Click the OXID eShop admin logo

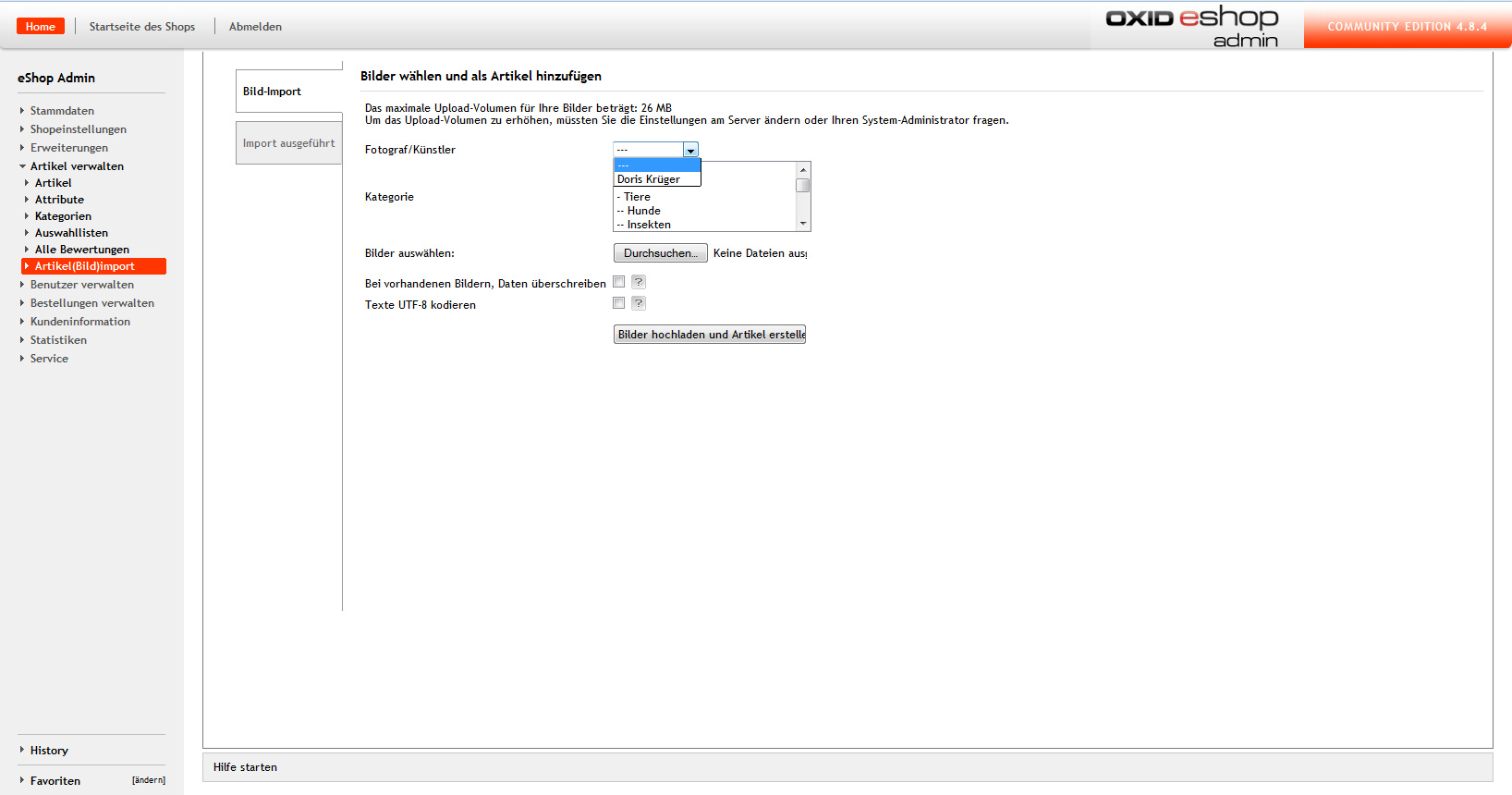click(1192, 27)
